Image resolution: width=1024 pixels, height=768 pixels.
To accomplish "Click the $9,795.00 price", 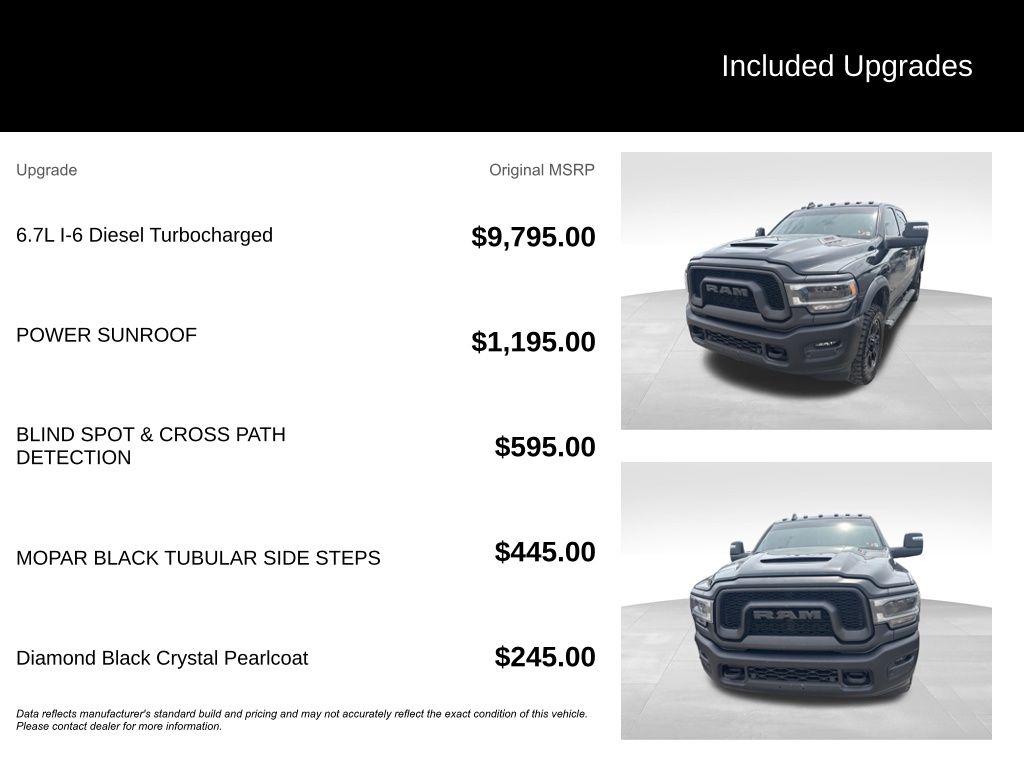I will click(x=533, y=237).
